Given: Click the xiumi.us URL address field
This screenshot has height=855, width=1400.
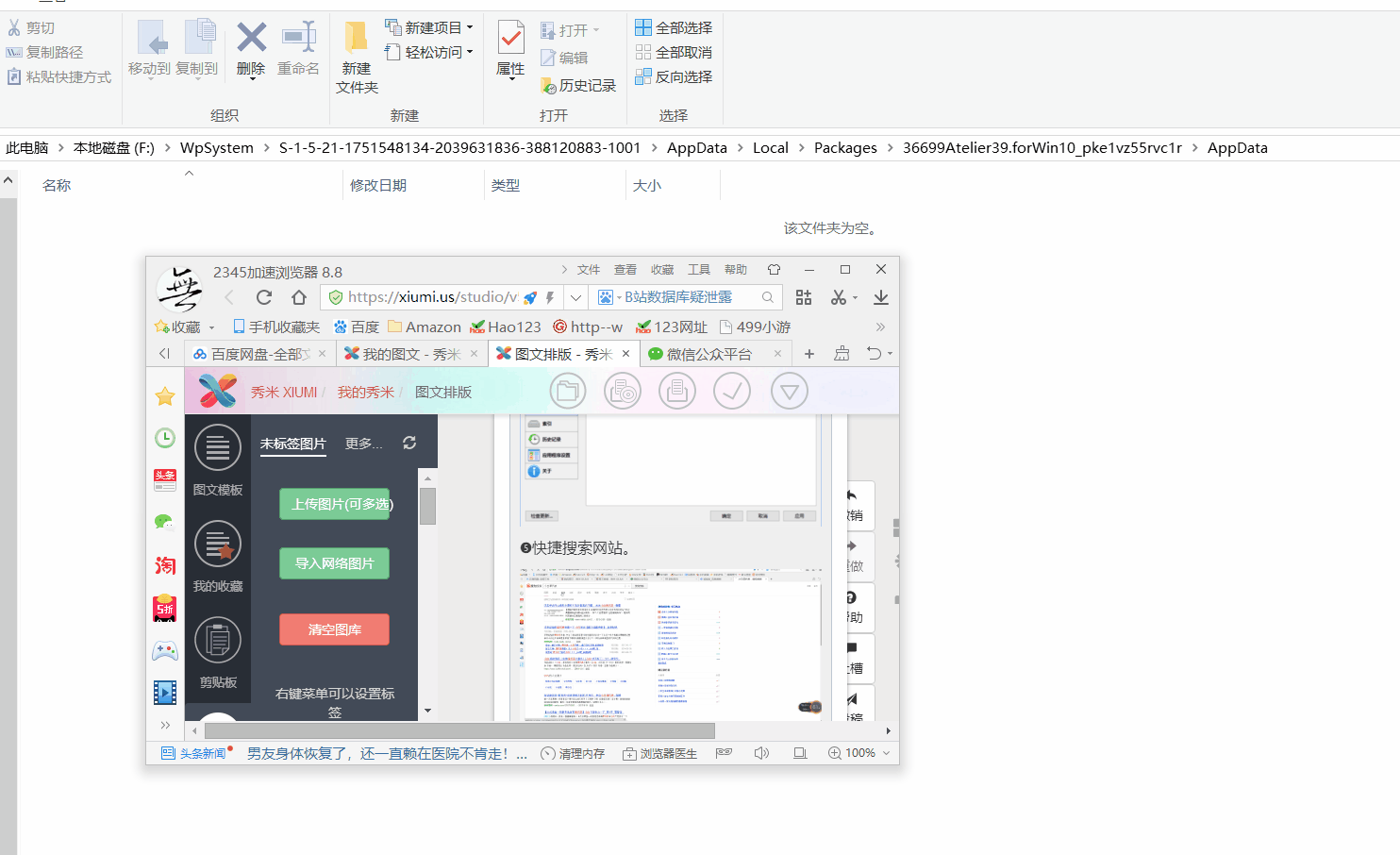Looking at the screenshot, I should coord(432,297).
